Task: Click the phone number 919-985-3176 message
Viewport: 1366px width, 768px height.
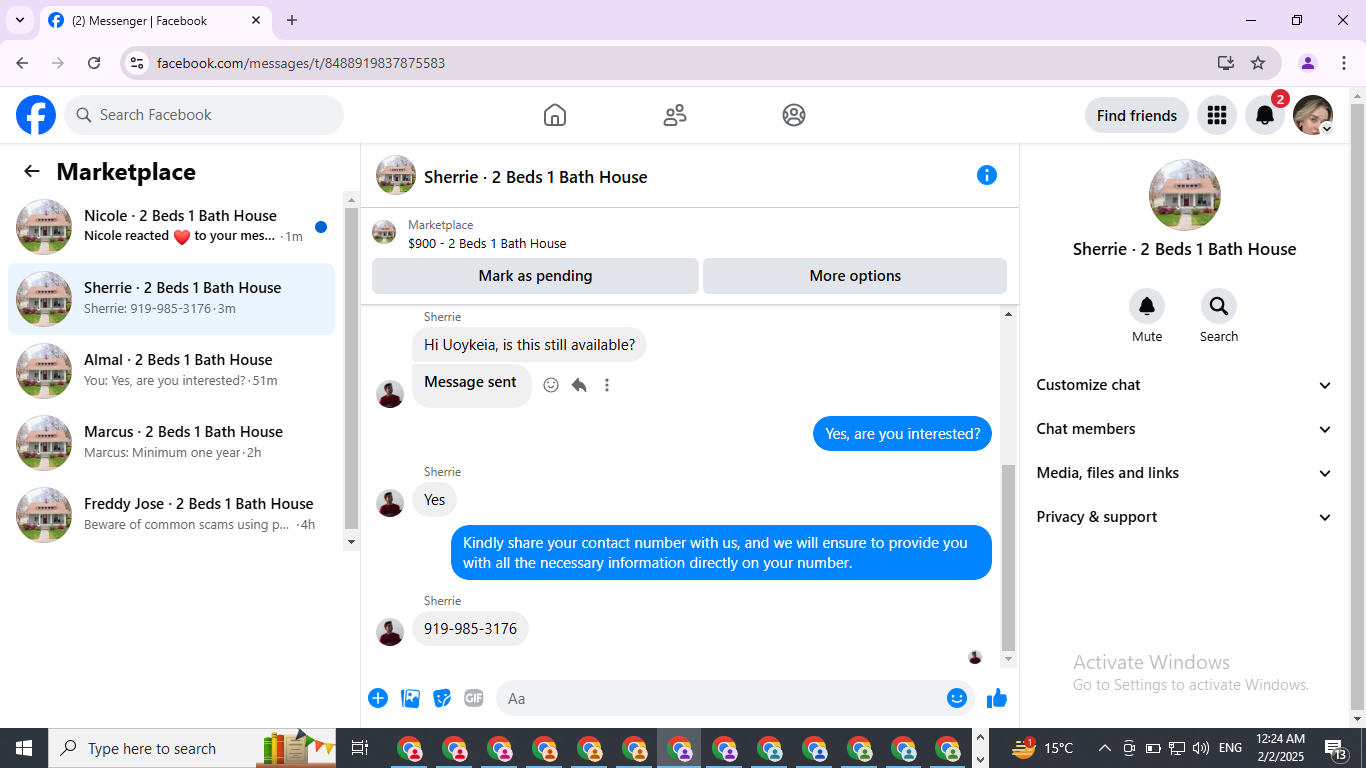Action: pos(470,629)
